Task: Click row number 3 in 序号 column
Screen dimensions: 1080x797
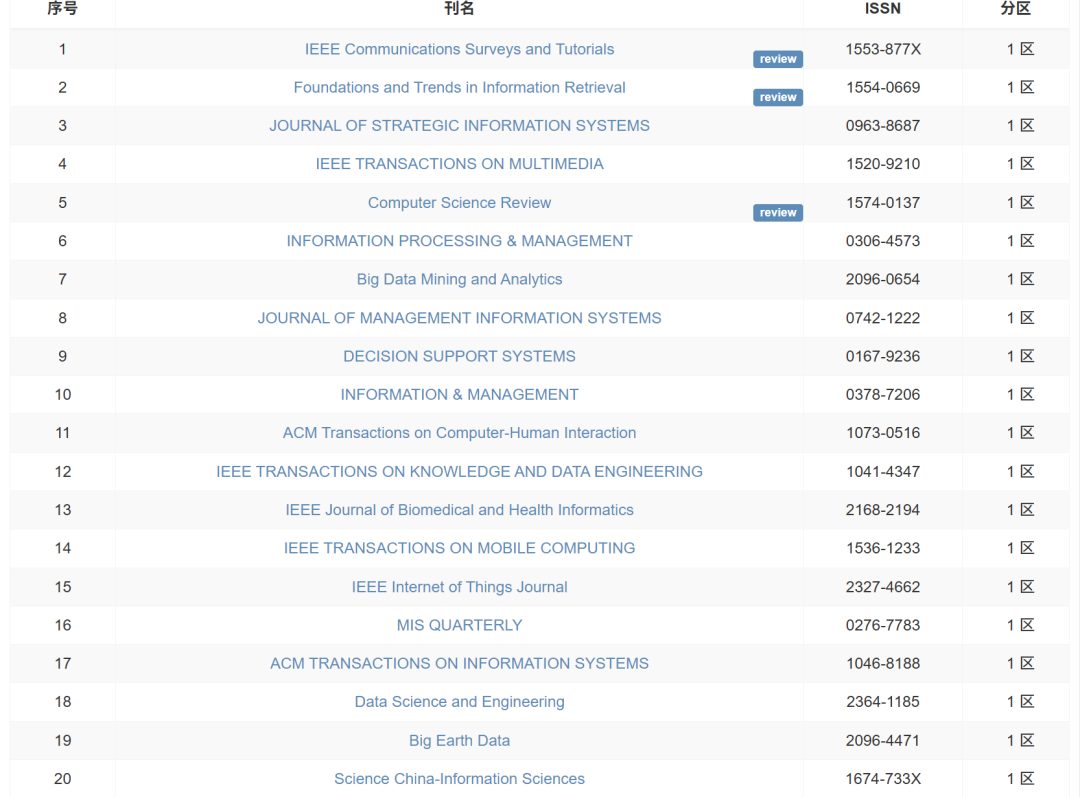Action: click(63, 126)
